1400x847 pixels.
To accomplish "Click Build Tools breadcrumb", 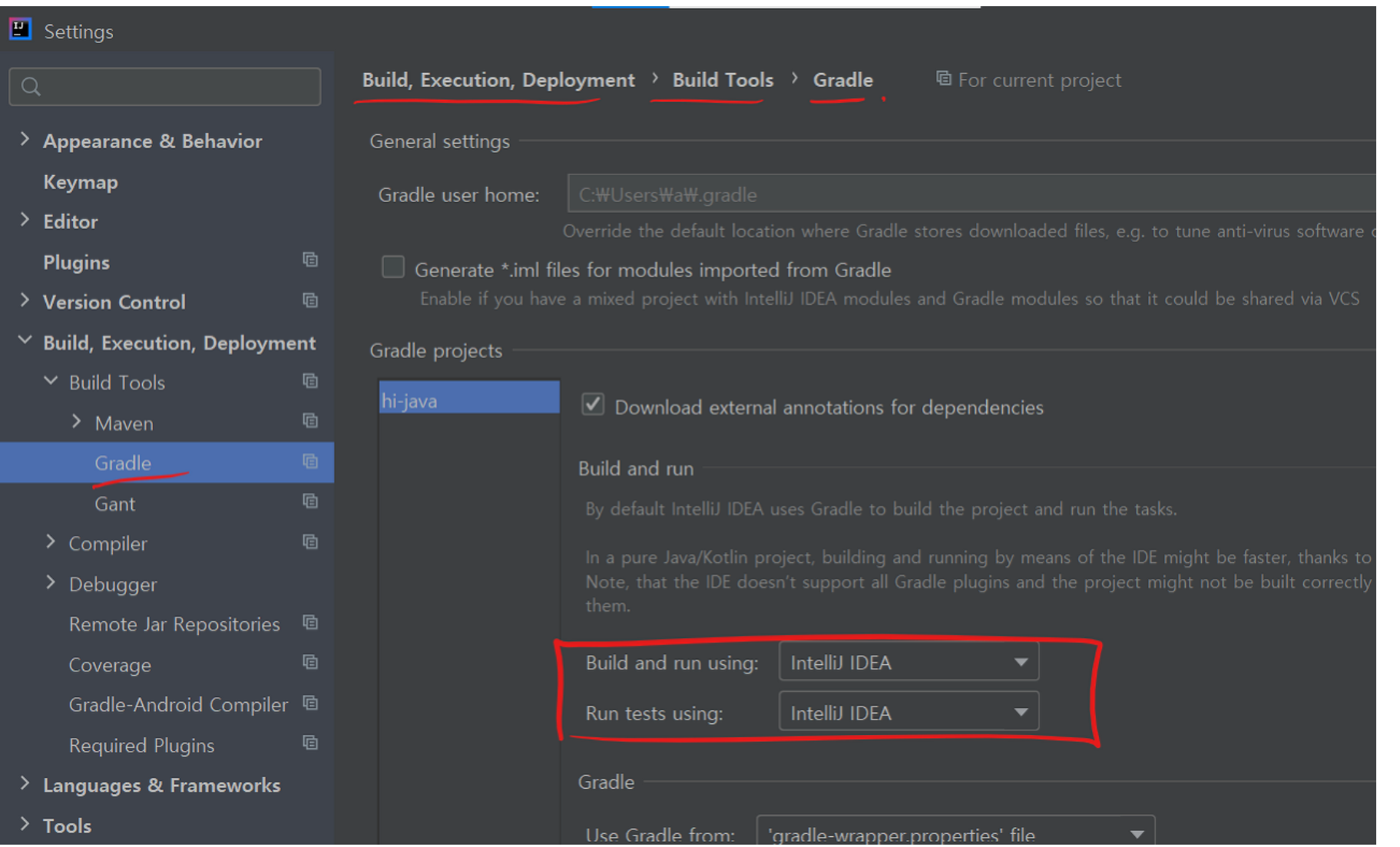I will click(723, 80).
